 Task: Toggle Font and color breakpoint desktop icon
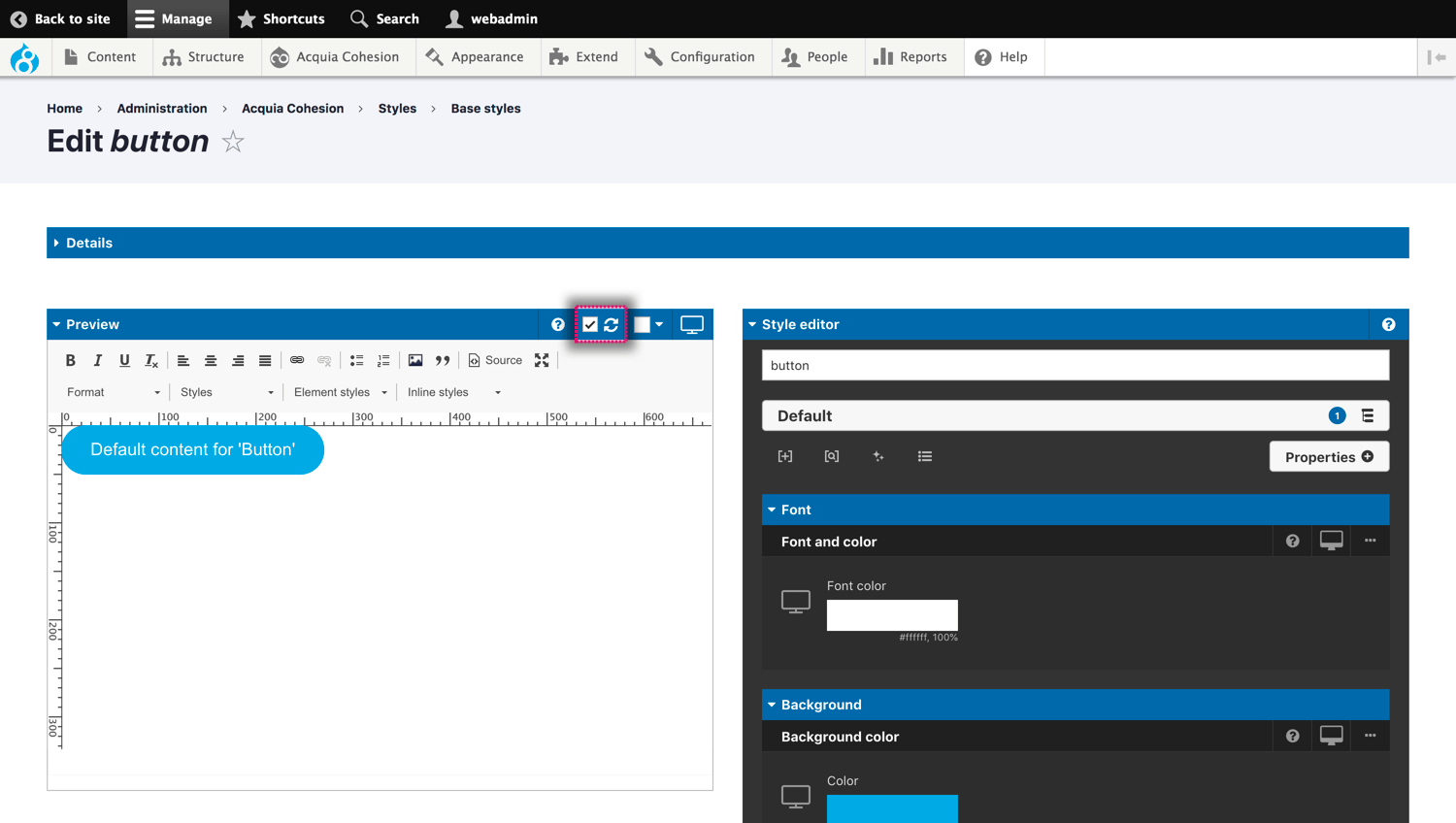(1331, 542)
